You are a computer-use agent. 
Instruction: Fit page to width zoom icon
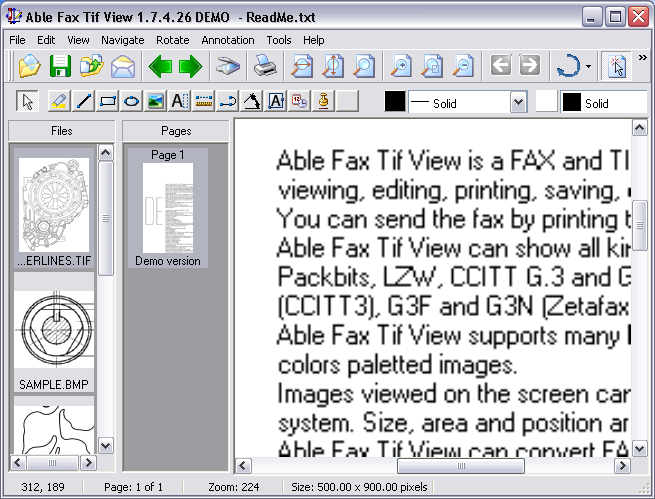[302, 66]
